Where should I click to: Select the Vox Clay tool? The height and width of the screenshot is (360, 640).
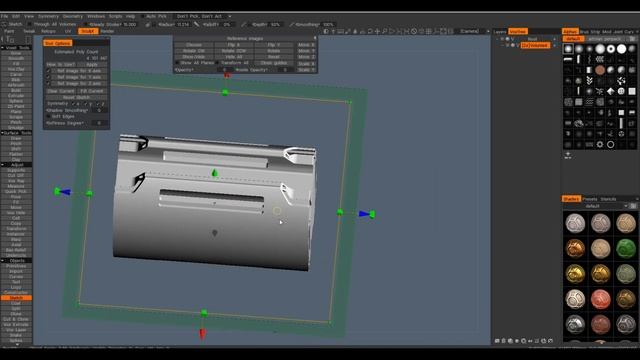tap(16, 69)
